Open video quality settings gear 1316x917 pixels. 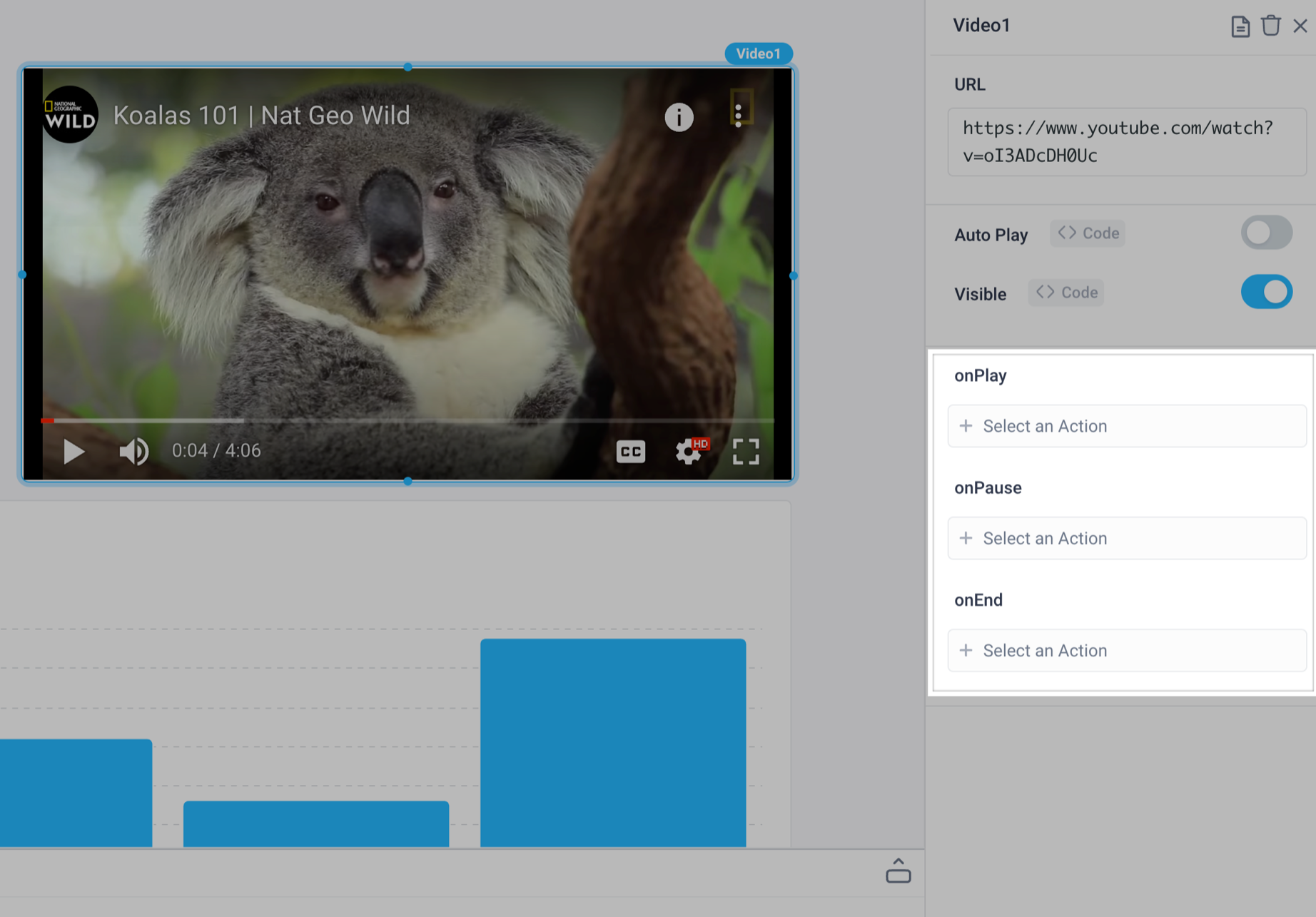(687, 451)
